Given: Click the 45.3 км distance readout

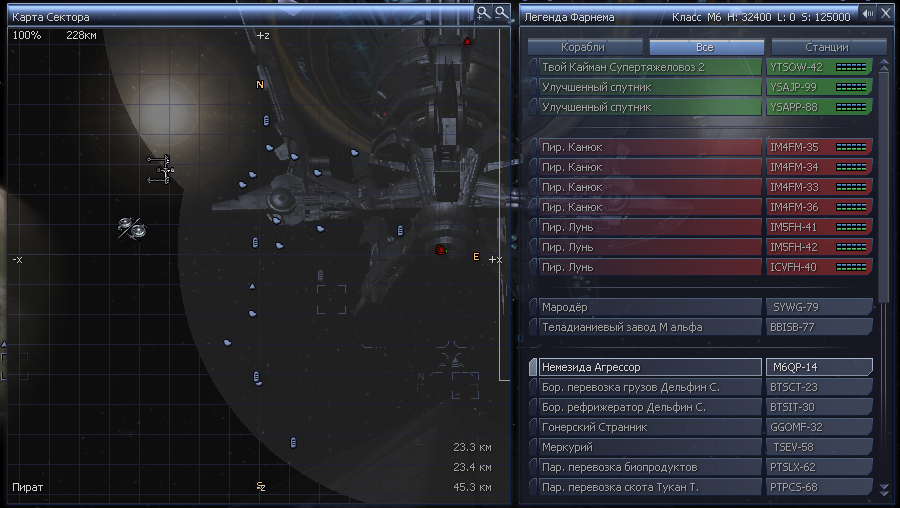Looking at the screenshot, I should click(x=472, y=487).
